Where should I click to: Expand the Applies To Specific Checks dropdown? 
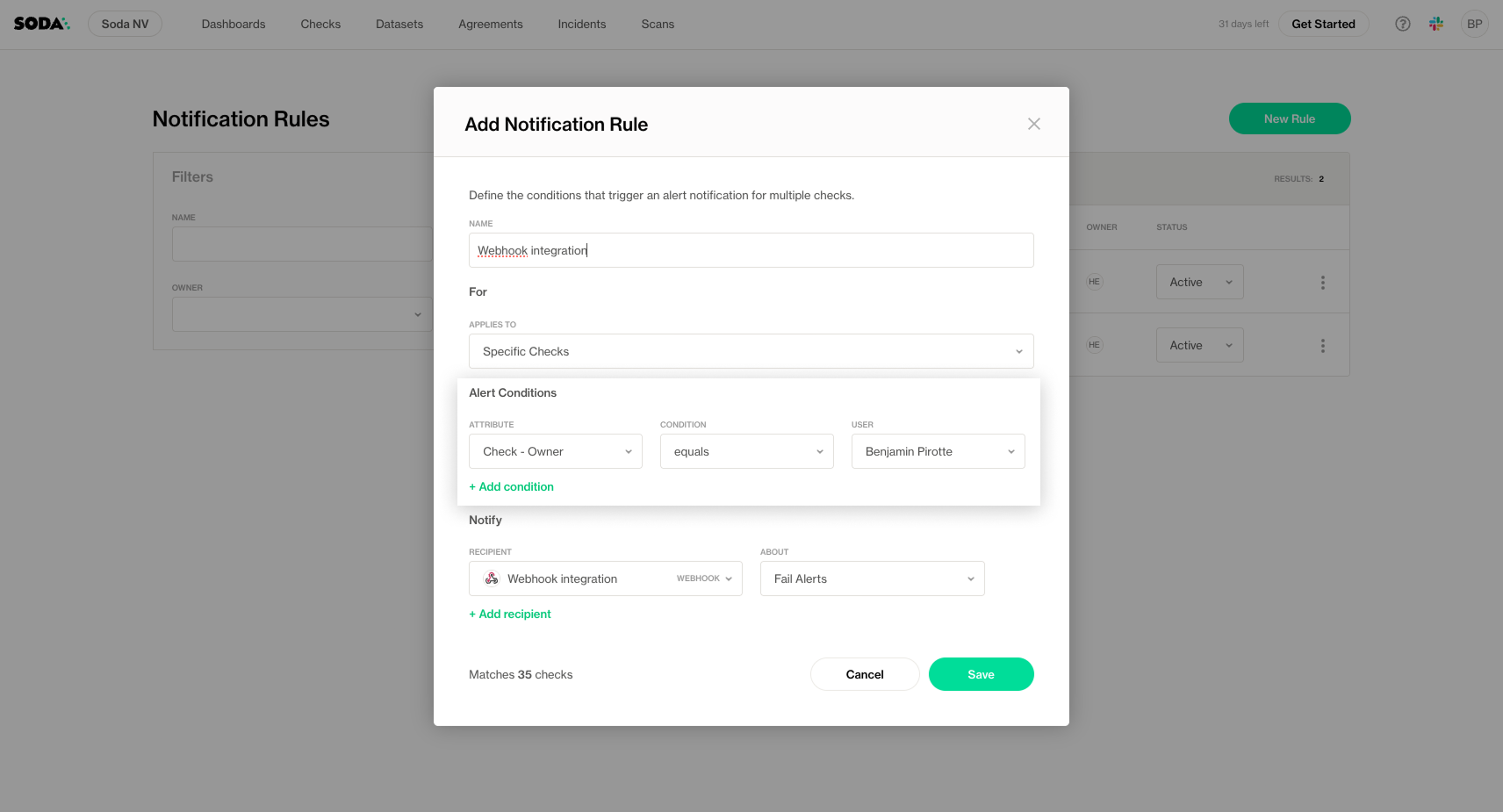(x=751, y=351)
